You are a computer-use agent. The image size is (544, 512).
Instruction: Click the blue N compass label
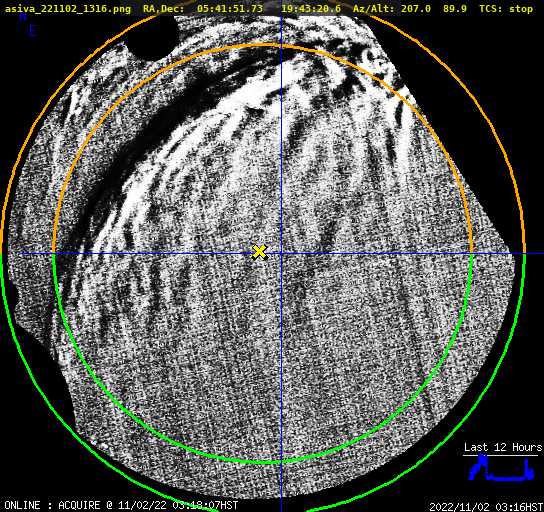click(x=23, y=16)
